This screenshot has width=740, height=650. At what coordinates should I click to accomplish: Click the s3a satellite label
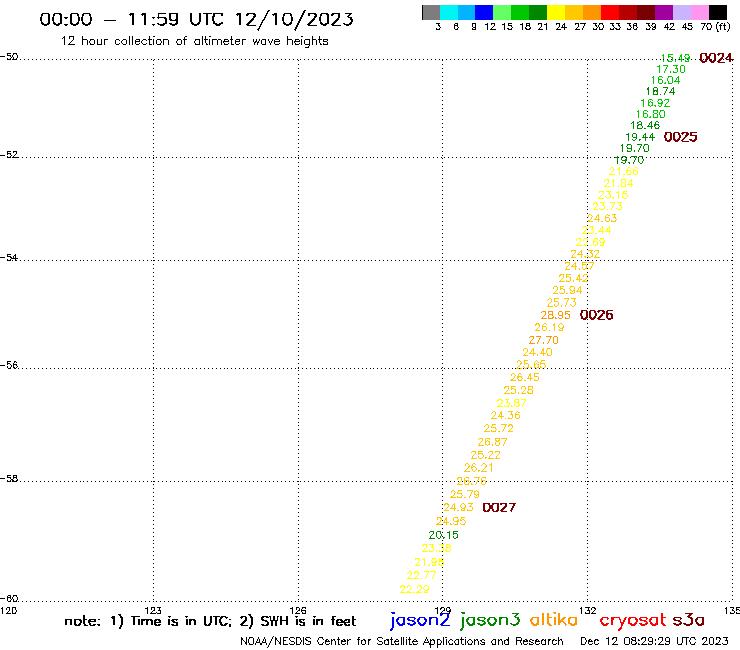[688, 620]
